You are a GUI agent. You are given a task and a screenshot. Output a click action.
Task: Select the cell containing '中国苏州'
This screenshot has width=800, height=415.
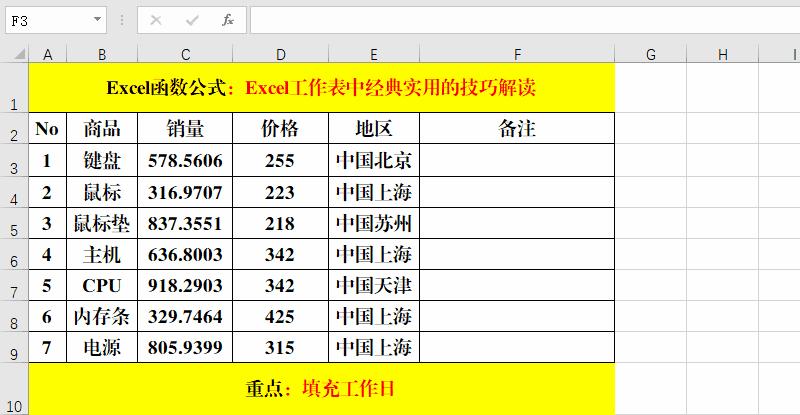[x=374, y=223]
